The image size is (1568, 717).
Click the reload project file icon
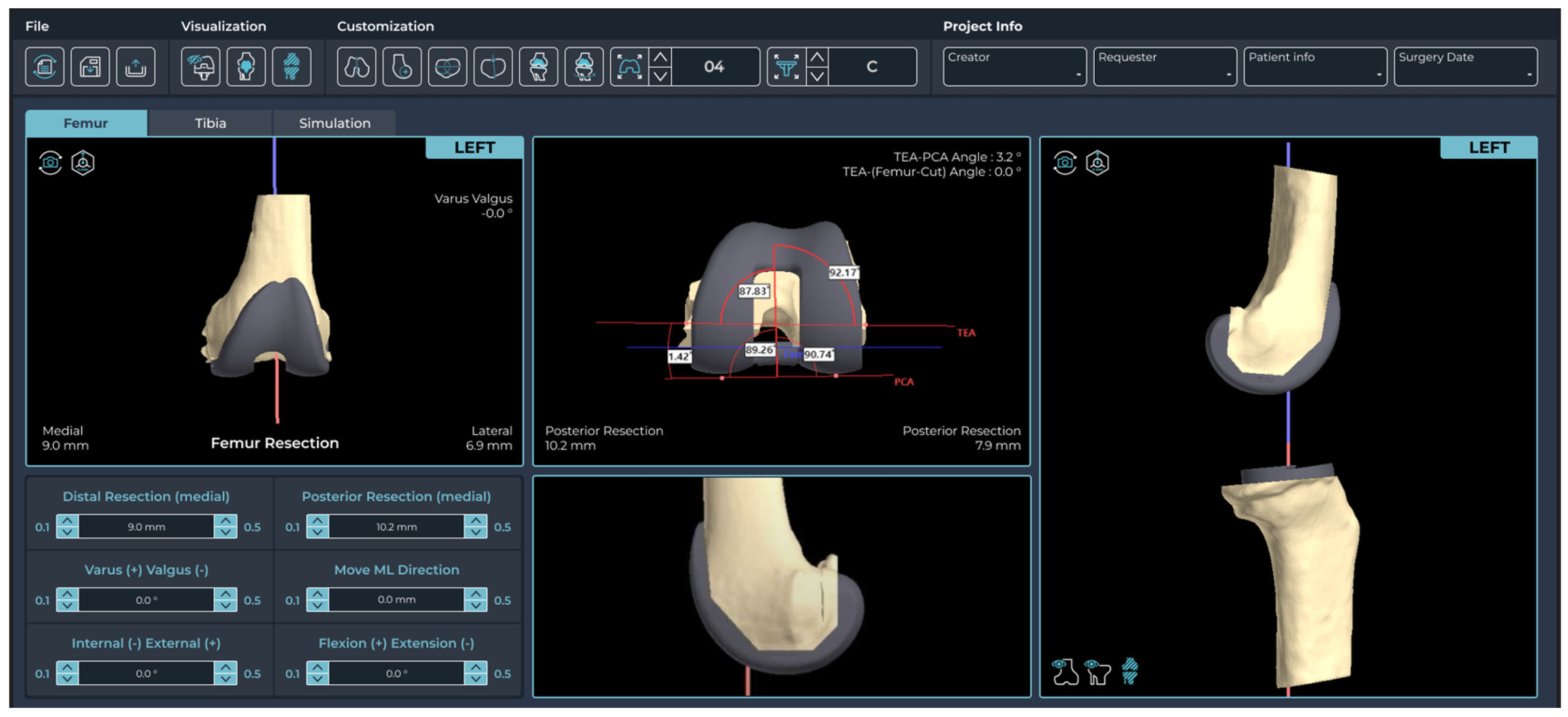tap(45, 66)
